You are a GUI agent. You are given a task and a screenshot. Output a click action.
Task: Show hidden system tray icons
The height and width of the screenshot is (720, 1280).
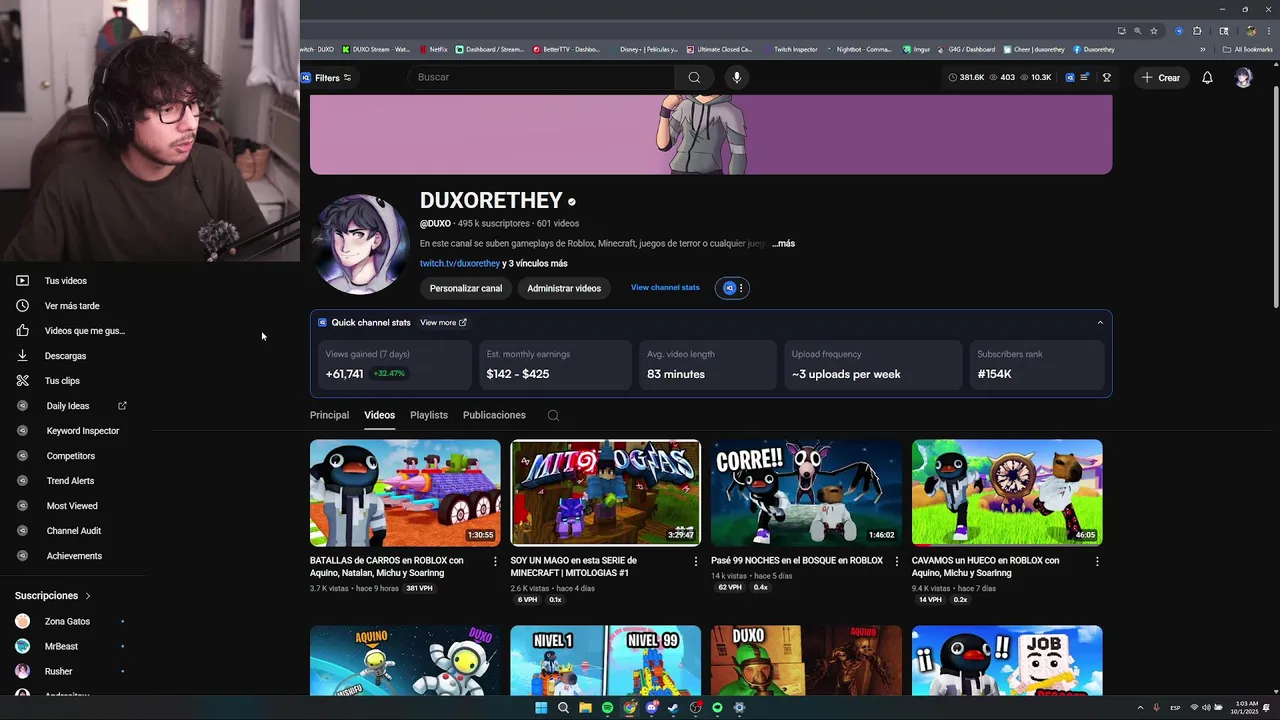click(1140, 708)
